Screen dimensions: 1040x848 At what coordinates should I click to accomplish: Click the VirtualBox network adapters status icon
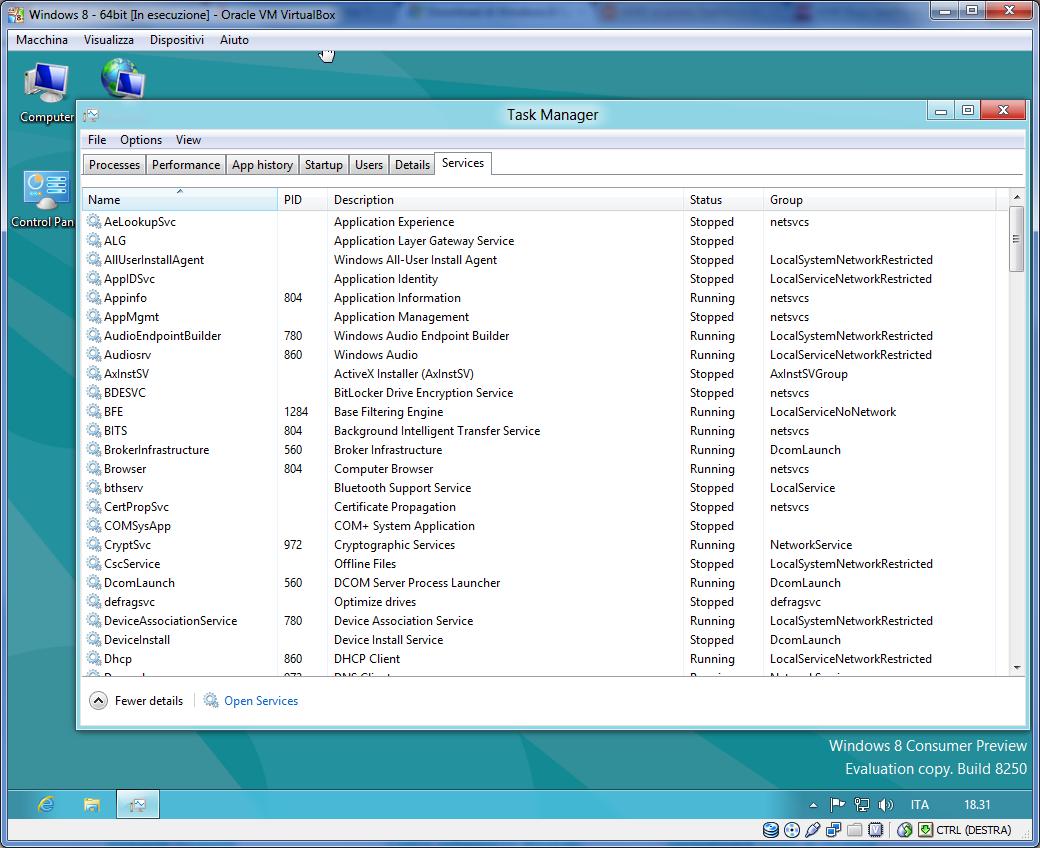[834, 830]
